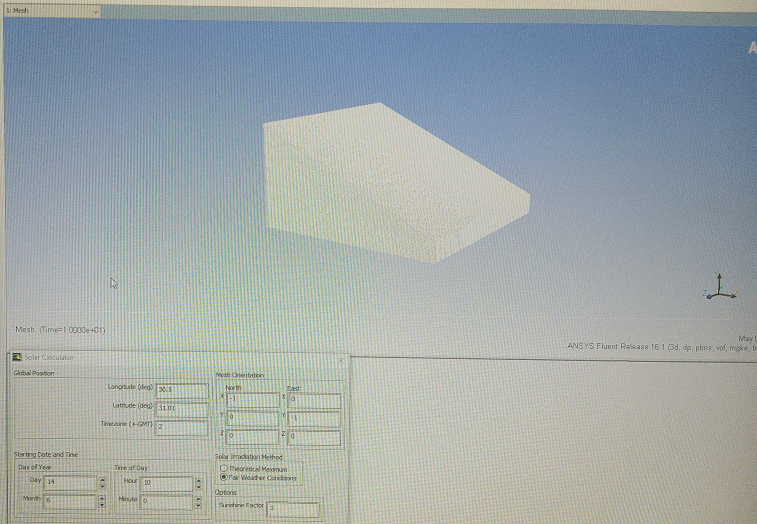Click the East Z component field

pyautogui.click(x=314, y=437)
